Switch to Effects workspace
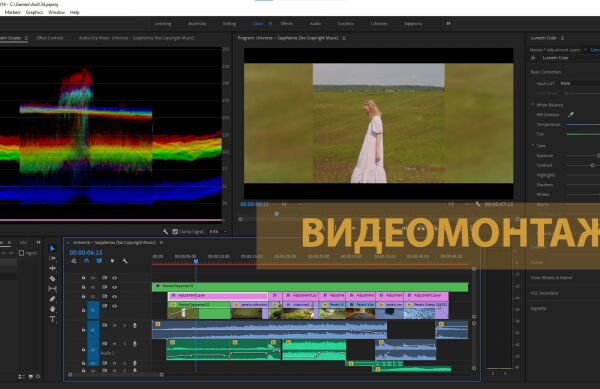This screenshot has height=389, width=600. point(287,24)
